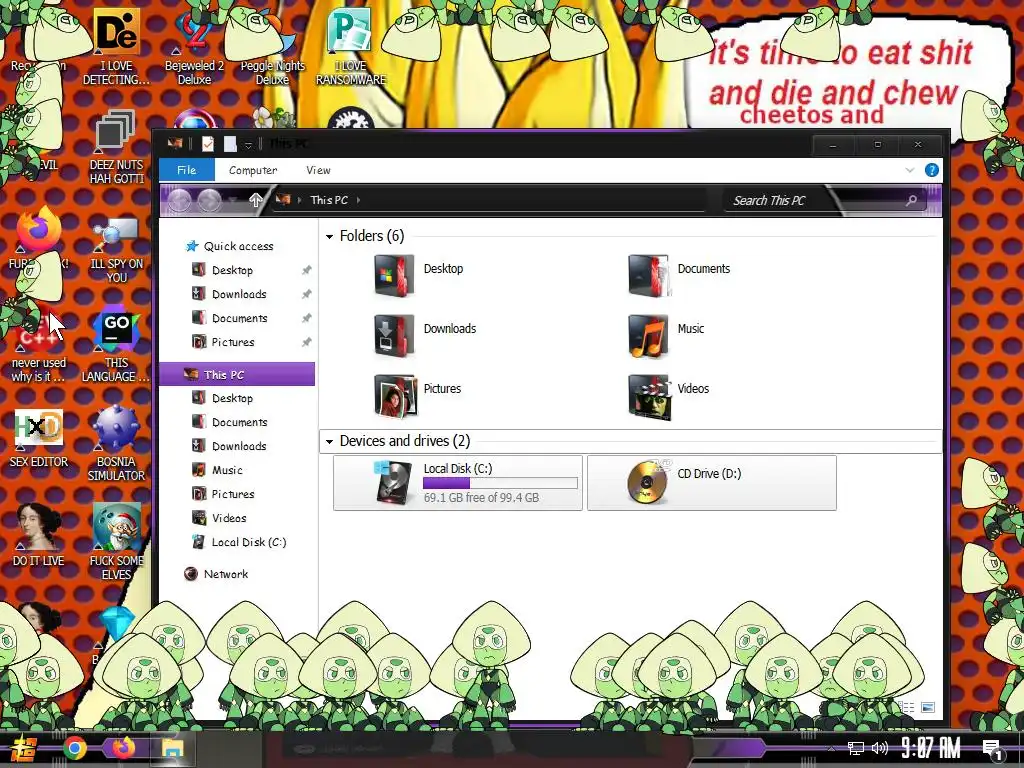Click the breadcrumb chevron after This PC

pyautogui.click(x=359, y=200)
